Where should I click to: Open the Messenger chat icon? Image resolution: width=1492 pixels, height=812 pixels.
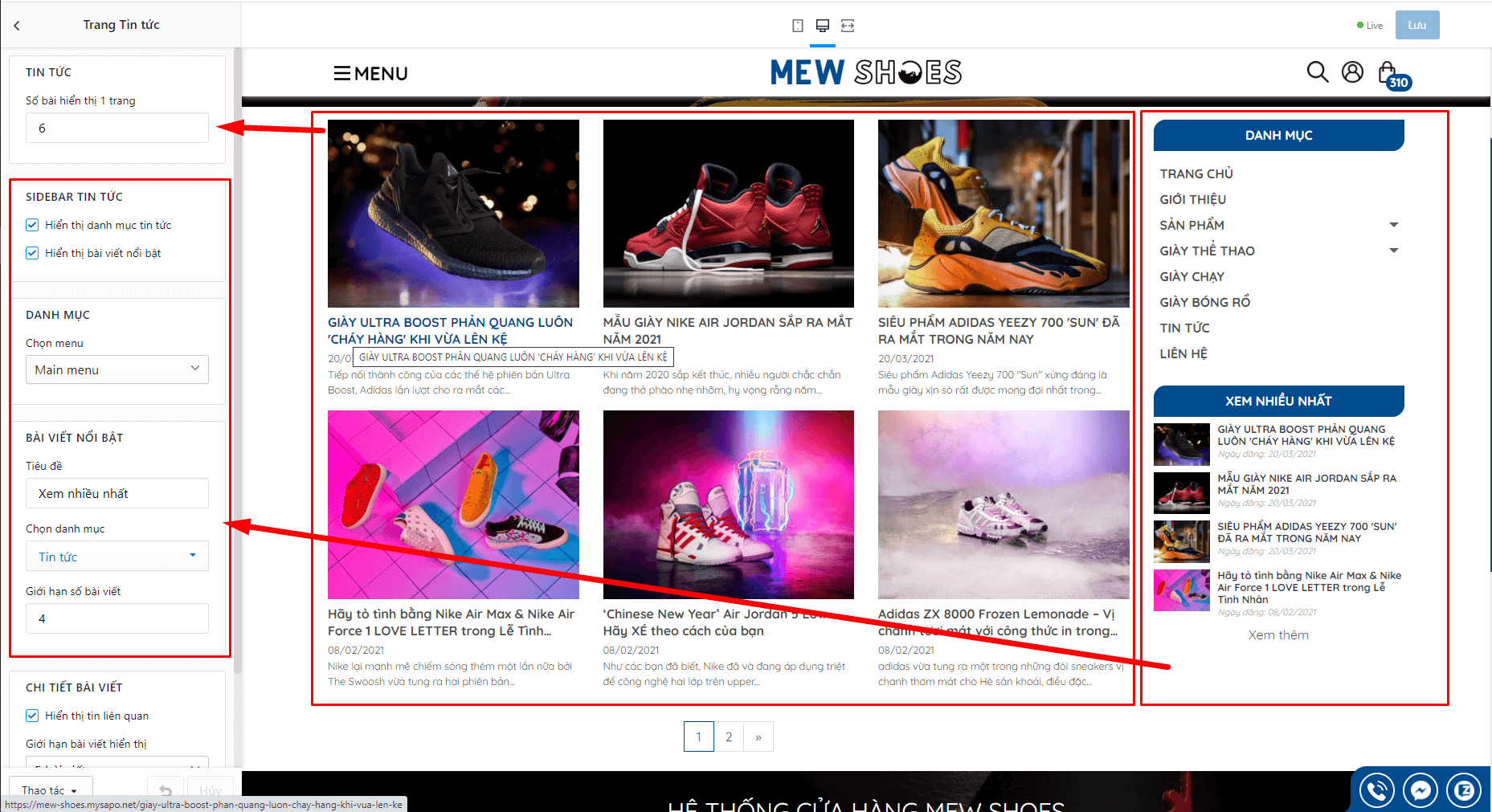(x=1420, y=791)
